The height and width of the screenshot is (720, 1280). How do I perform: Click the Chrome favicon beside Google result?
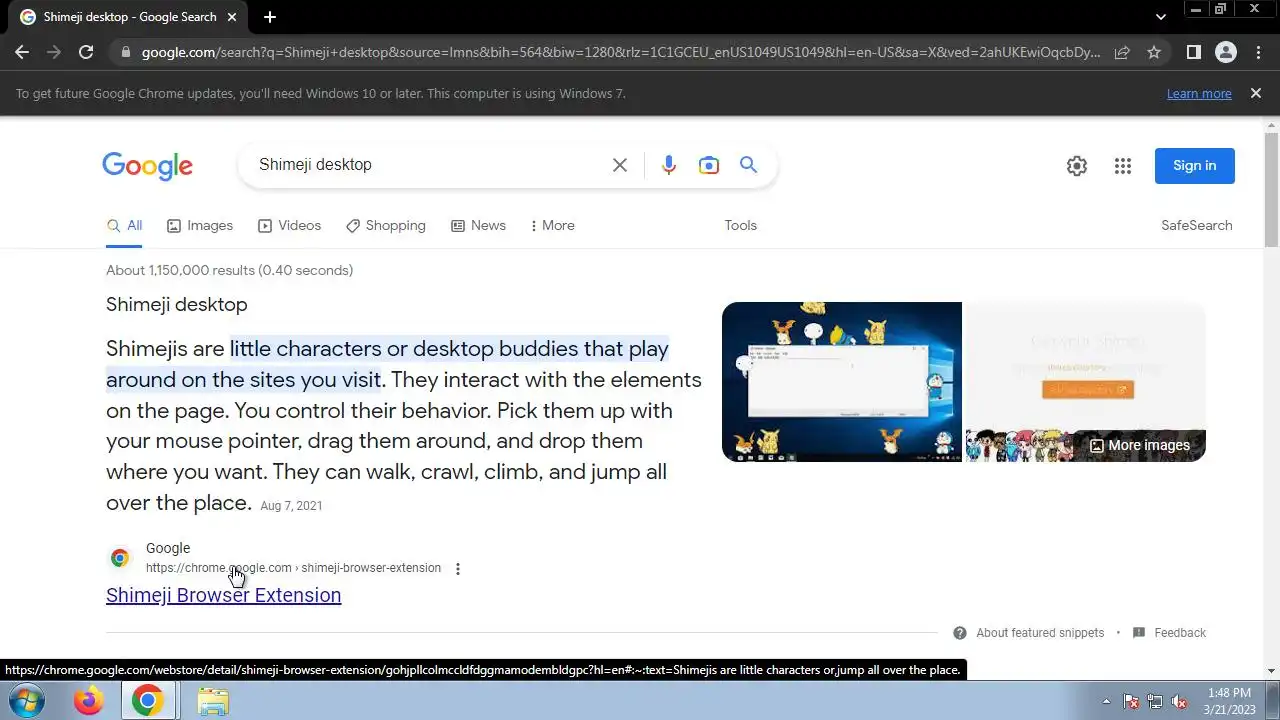point(120,558)
